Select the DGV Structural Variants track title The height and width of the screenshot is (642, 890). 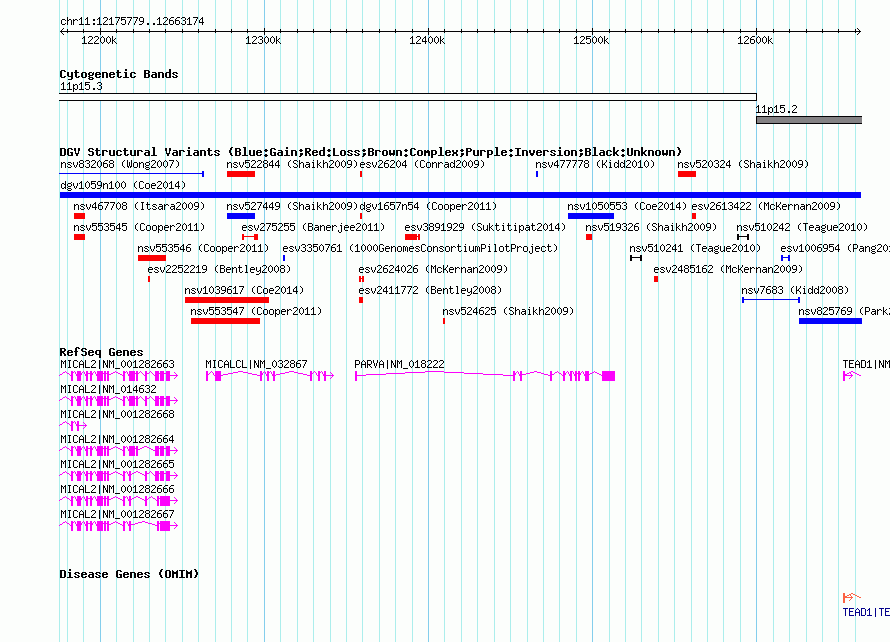pyautogui.click(x=371, y=152)
